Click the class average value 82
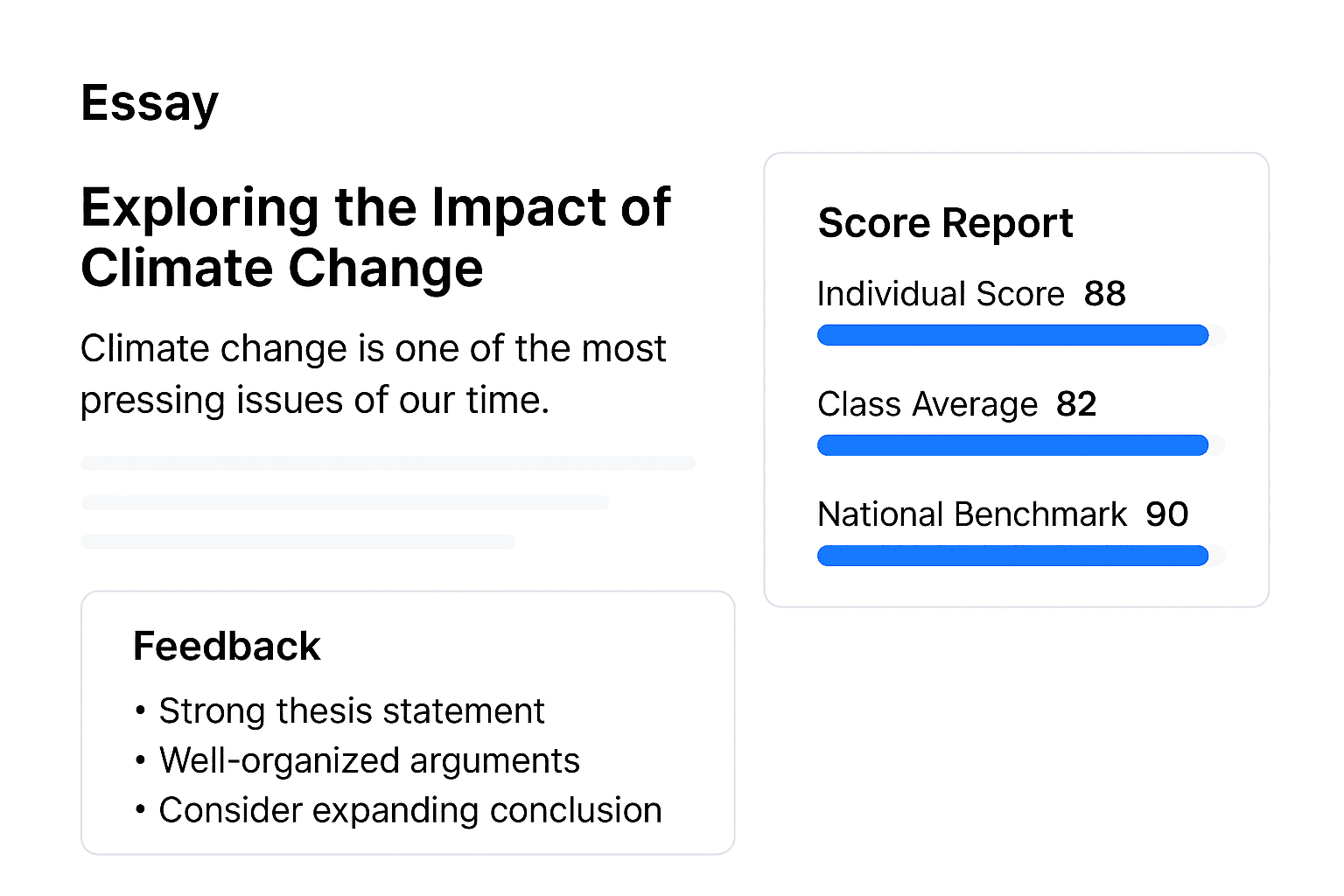 point(1076,404)
